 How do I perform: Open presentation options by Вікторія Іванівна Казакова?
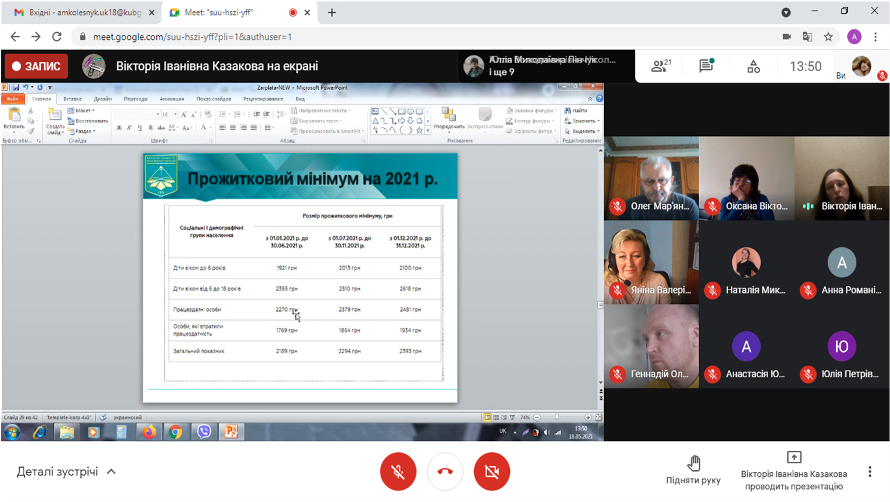[795, 470]
